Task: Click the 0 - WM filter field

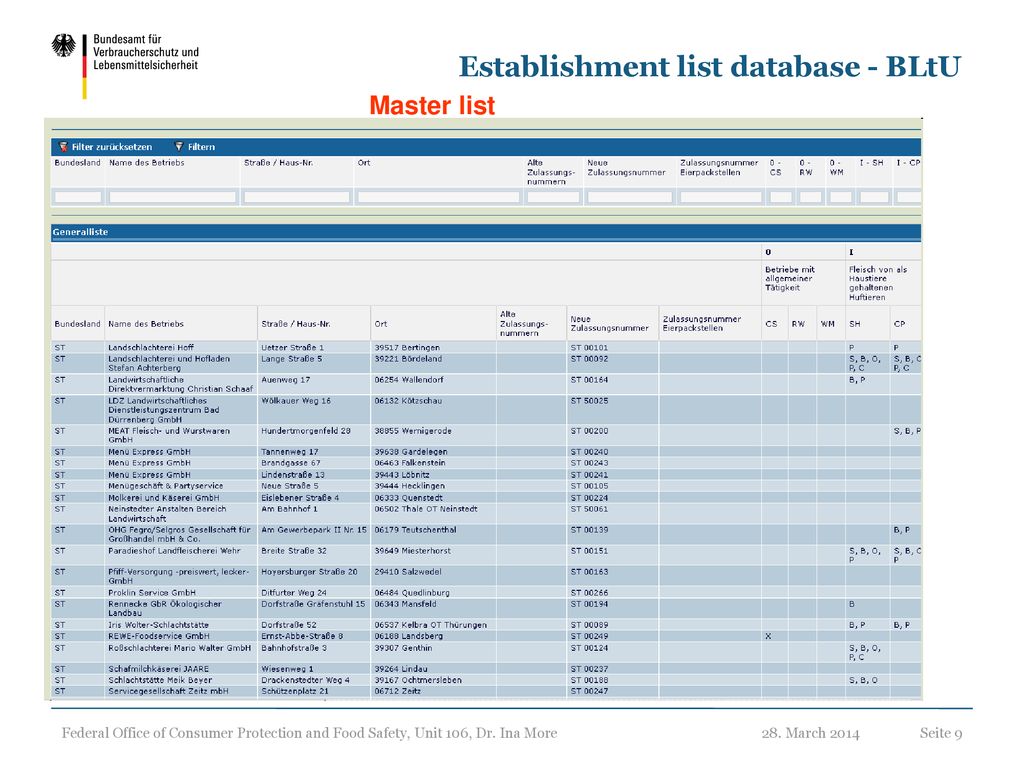Action: (840, 197)
